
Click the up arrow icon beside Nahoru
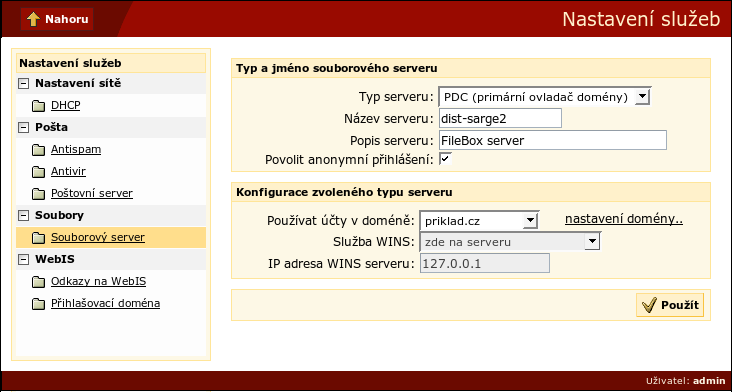coord(33,19)
